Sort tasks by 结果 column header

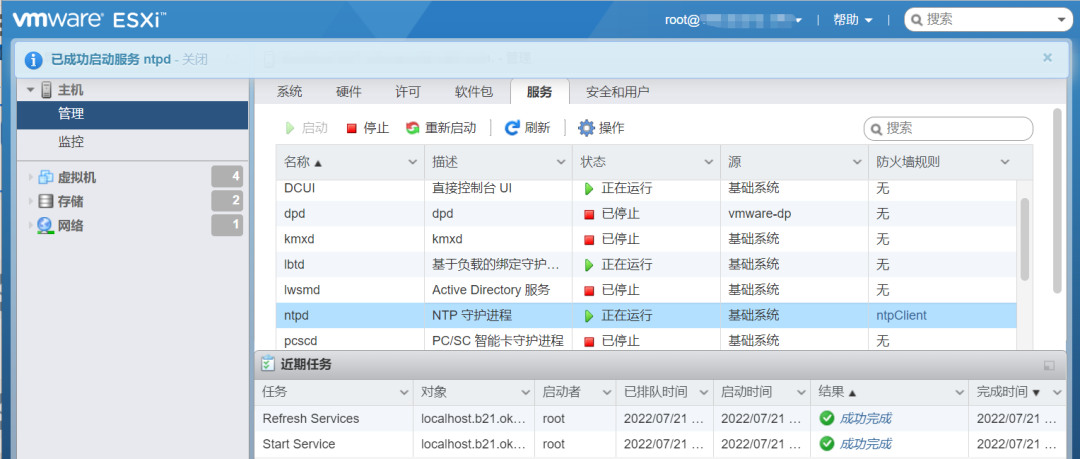889,392
